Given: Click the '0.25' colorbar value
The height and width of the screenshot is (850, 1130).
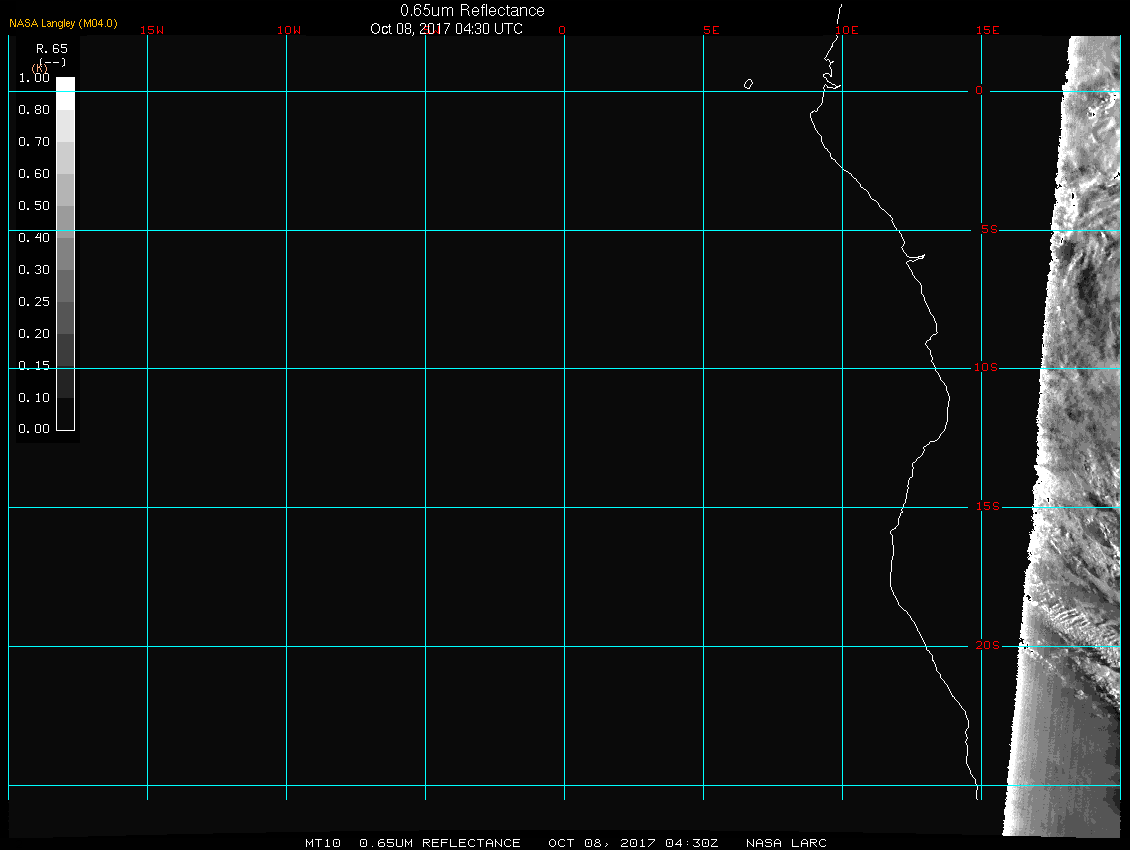Looking at the screenshot, I should point(34,301).
